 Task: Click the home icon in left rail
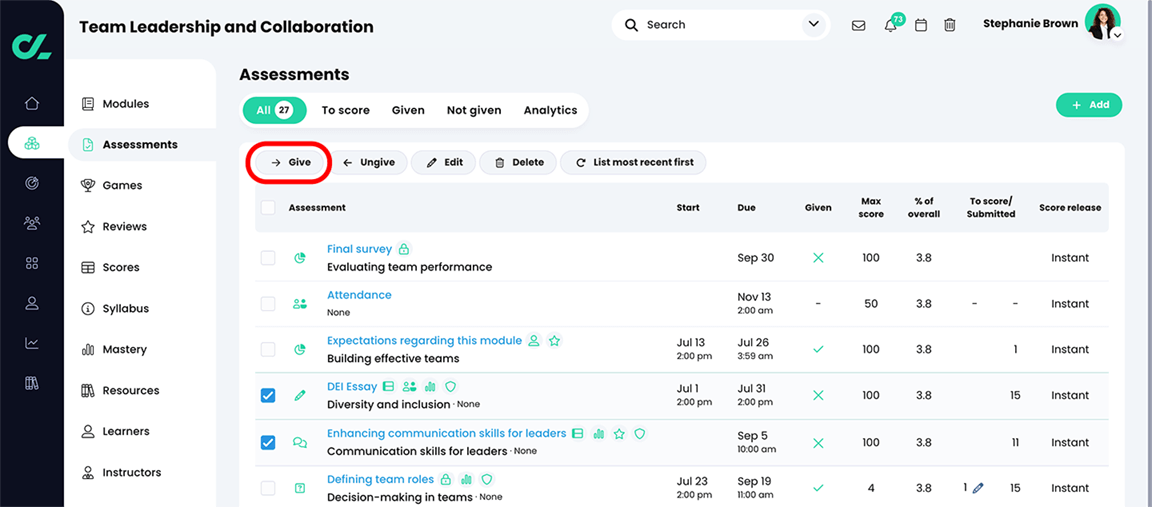(x=32, y=103)
